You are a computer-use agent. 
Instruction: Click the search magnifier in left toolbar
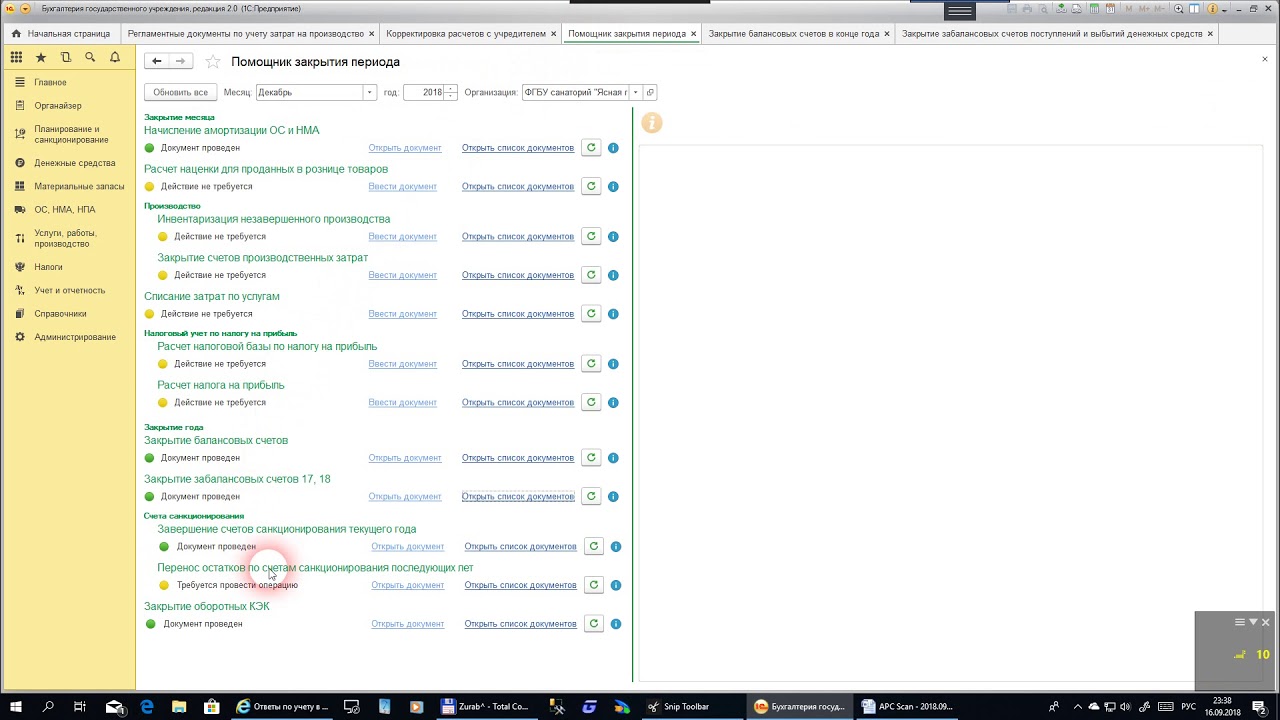[90, 58]
